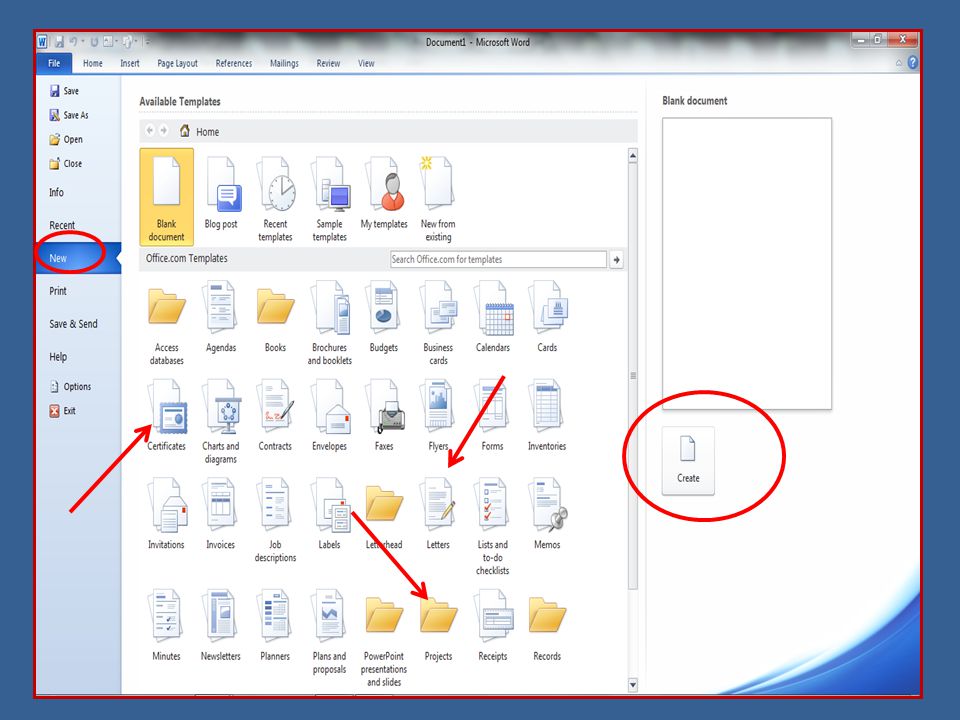
Task: Open Business cards templates
Action: [438, 324]
